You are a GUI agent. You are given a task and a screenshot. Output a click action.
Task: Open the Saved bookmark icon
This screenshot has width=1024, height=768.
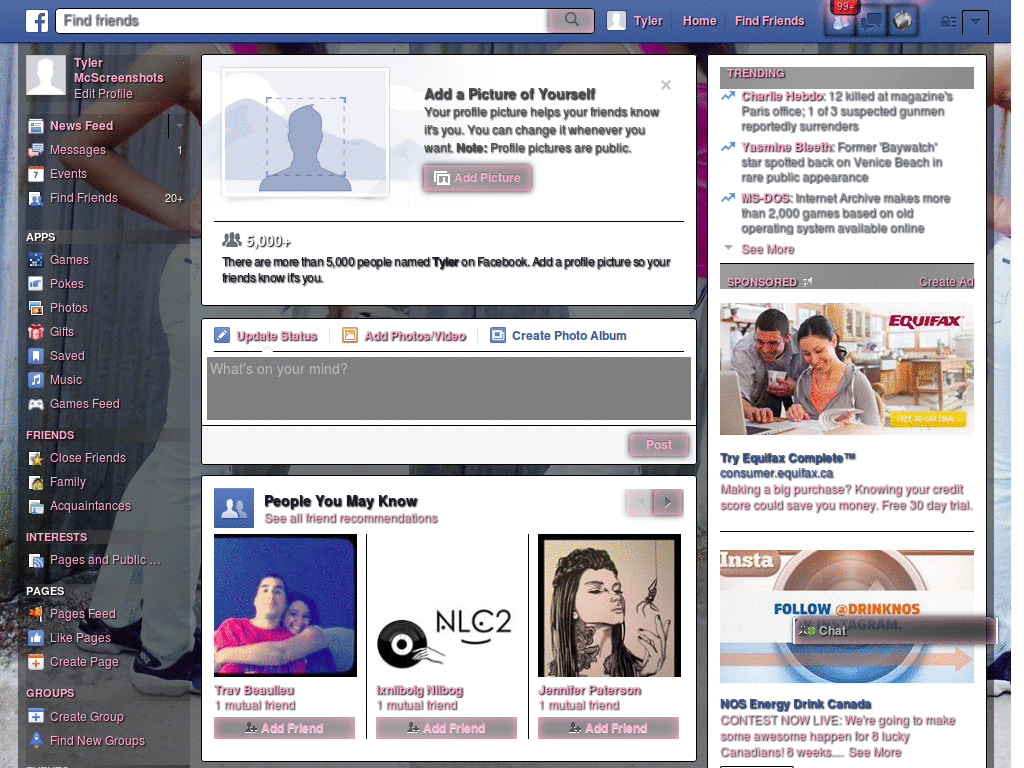pyautogui.click(x=36, y=356)
